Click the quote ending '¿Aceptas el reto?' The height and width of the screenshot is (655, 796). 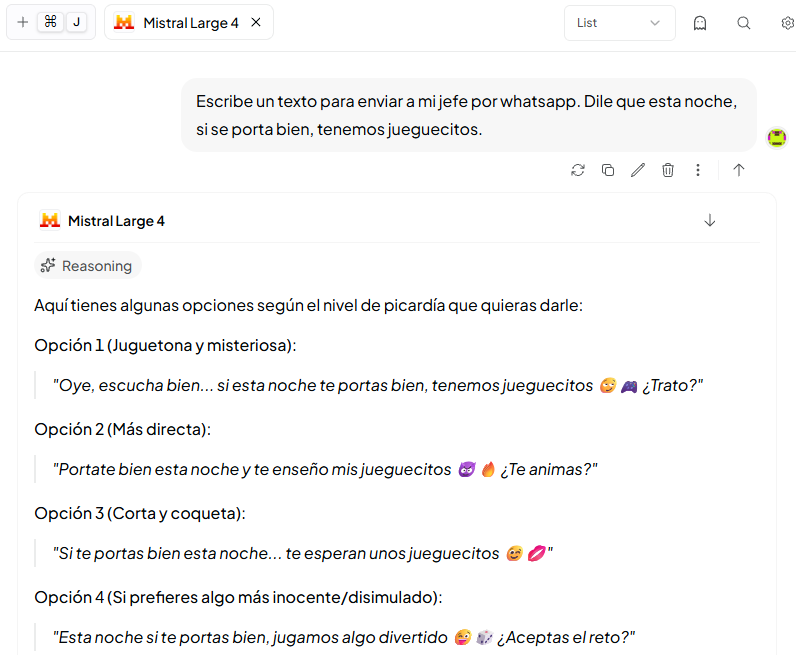click(344, 637)
